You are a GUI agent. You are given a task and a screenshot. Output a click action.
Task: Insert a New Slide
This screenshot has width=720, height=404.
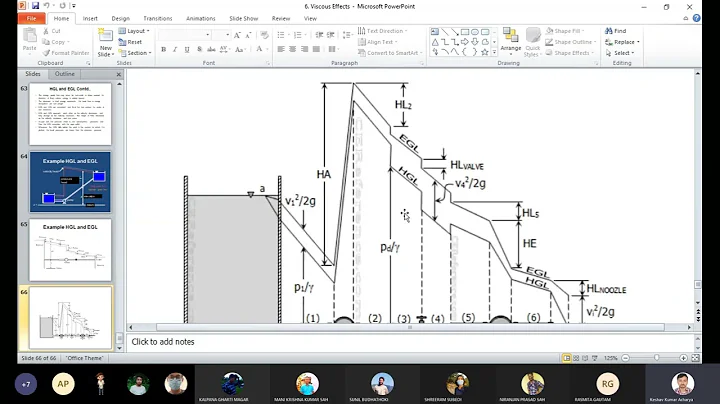[105, 43]
